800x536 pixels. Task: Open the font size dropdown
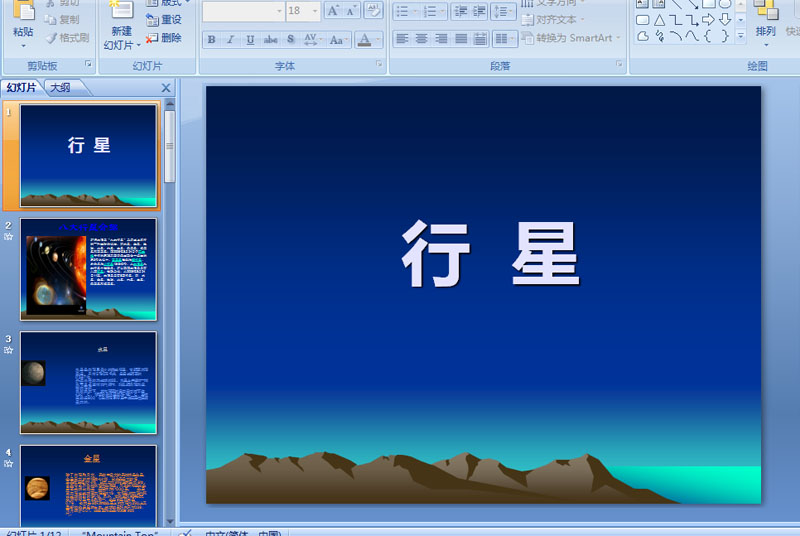click(x=315, y=11)
